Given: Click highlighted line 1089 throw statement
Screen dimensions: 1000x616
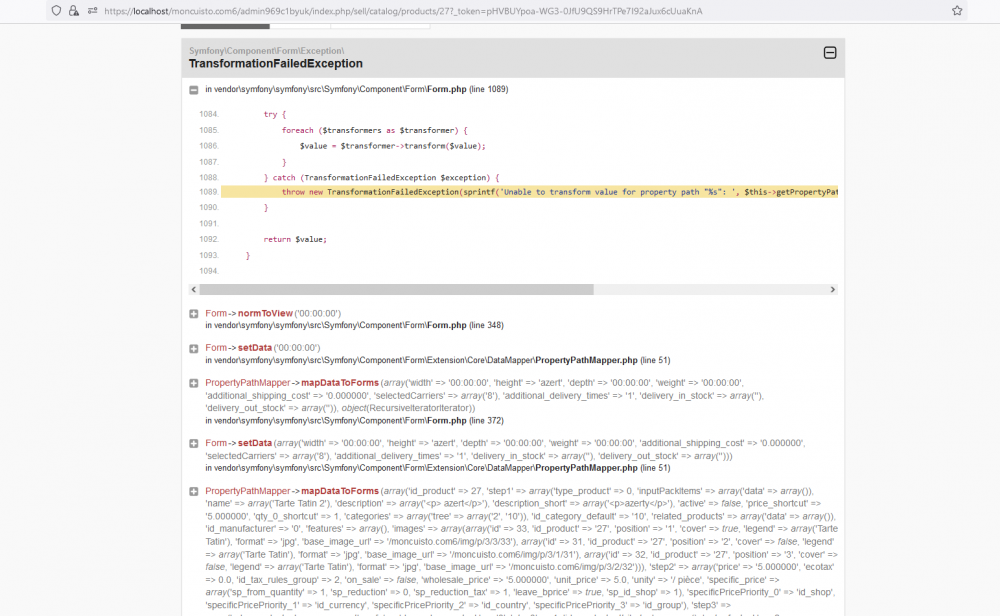Looking at the screenshot, I should (529, 192).
